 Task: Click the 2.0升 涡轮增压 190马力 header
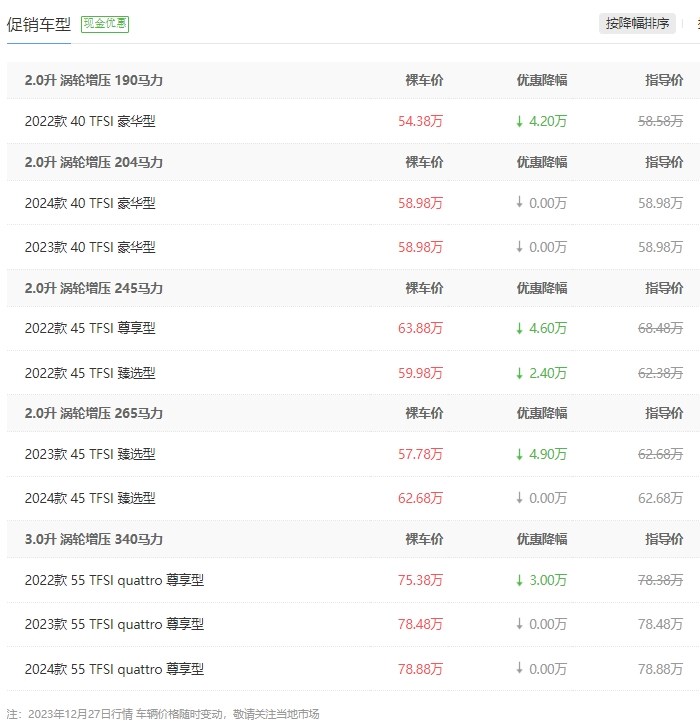[94, 80]
